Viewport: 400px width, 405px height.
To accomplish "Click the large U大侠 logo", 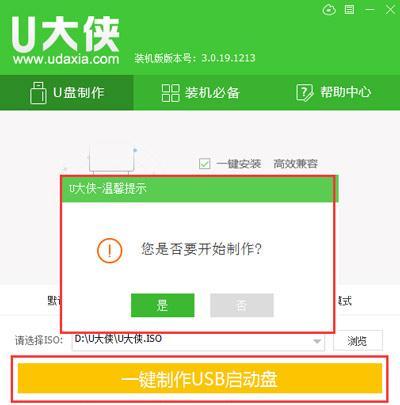I will [x=65, y=35].
